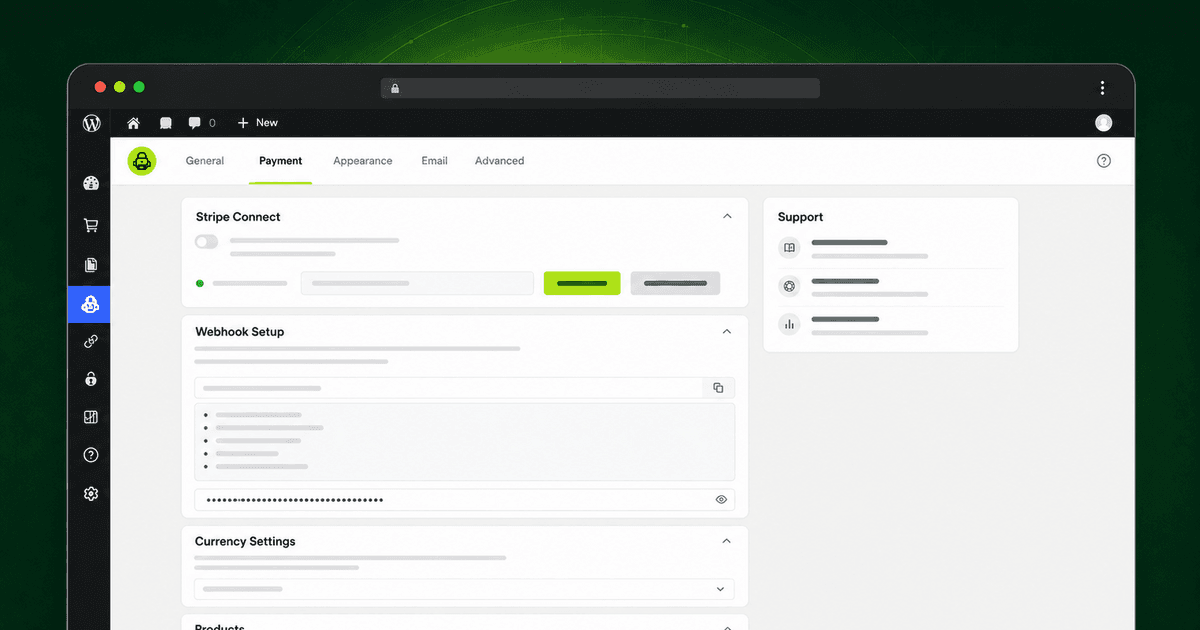Click the gray Stripe Connect button
The image size is (1200, 630).
(675, 283)
